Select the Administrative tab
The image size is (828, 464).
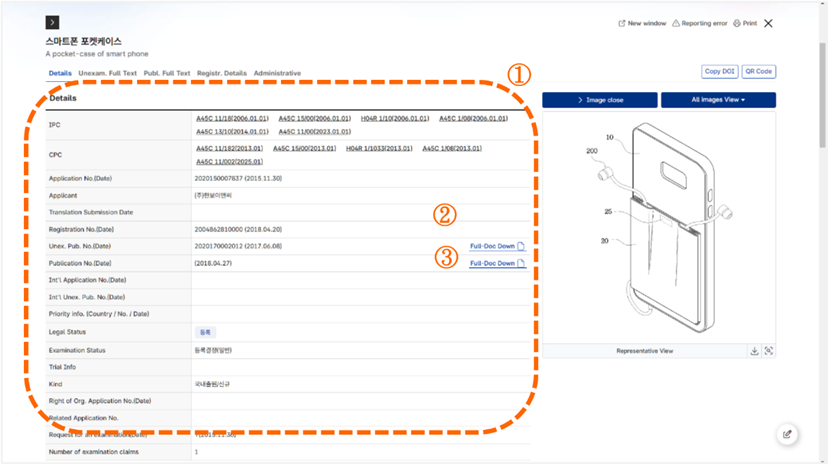coord(277,73)
